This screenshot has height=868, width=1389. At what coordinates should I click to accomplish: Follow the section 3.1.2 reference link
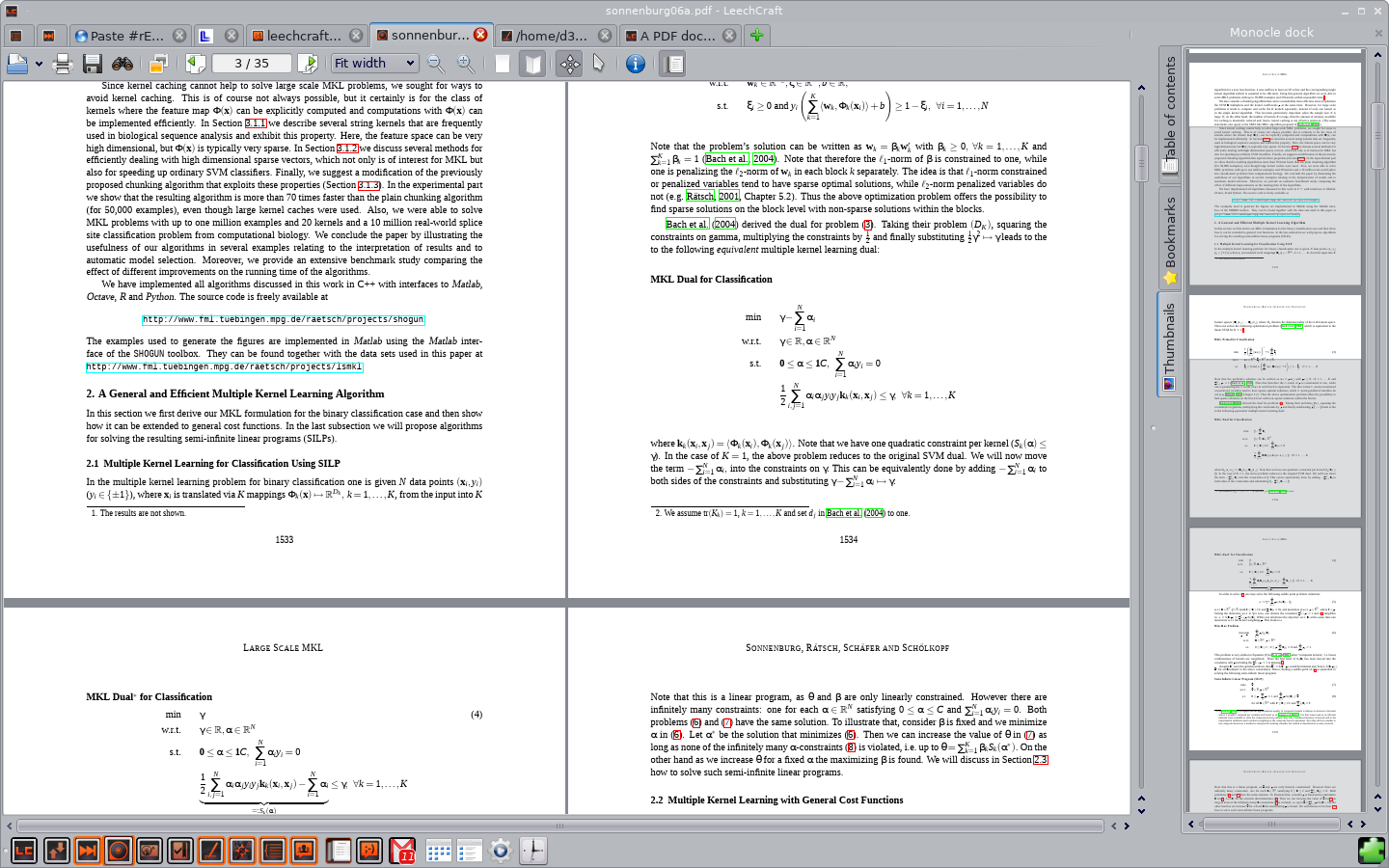pyautogui.click(x=347, y=149)
